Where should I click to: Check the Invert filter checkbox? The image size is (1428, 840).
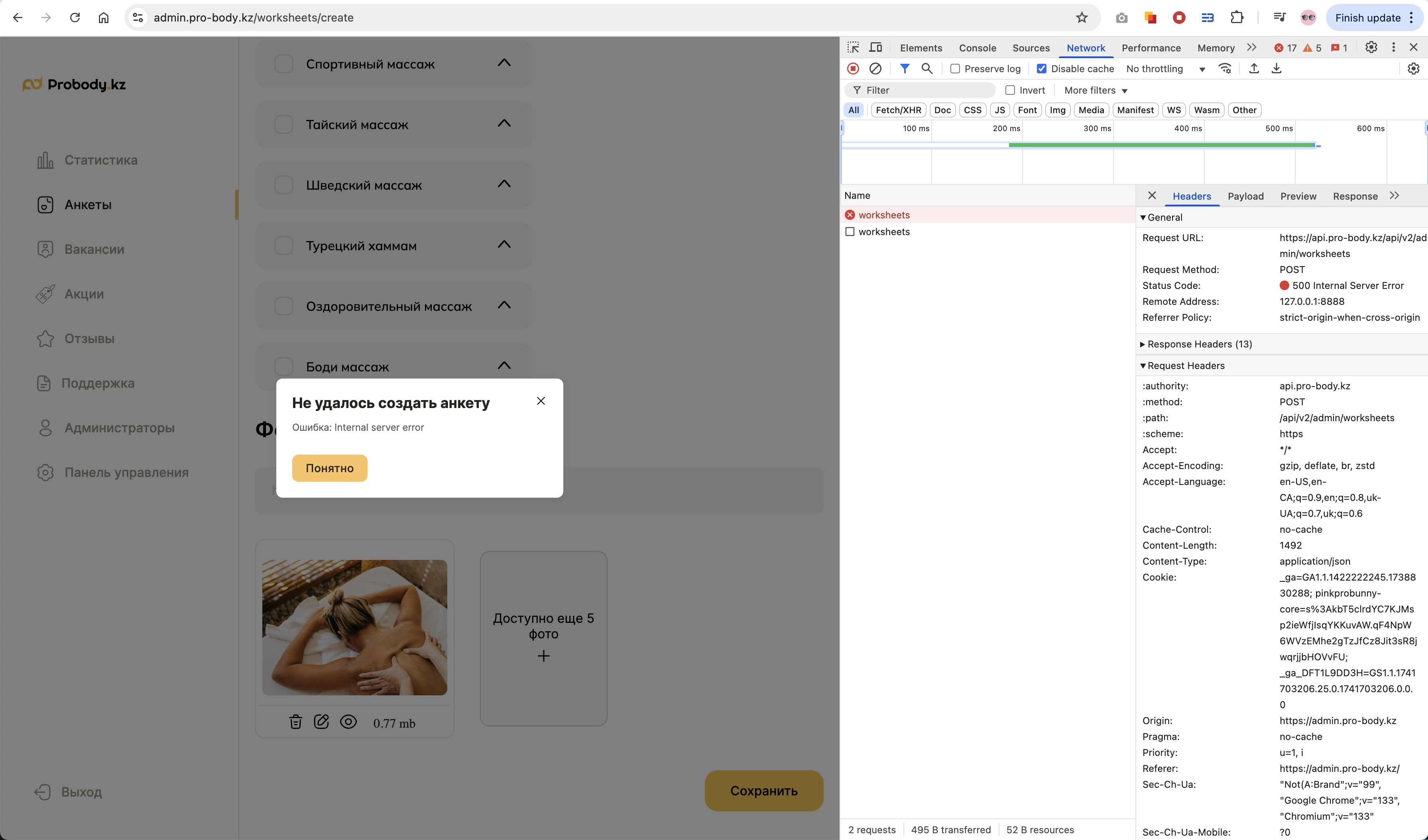pyautogui.click(x=1010, y=90)
